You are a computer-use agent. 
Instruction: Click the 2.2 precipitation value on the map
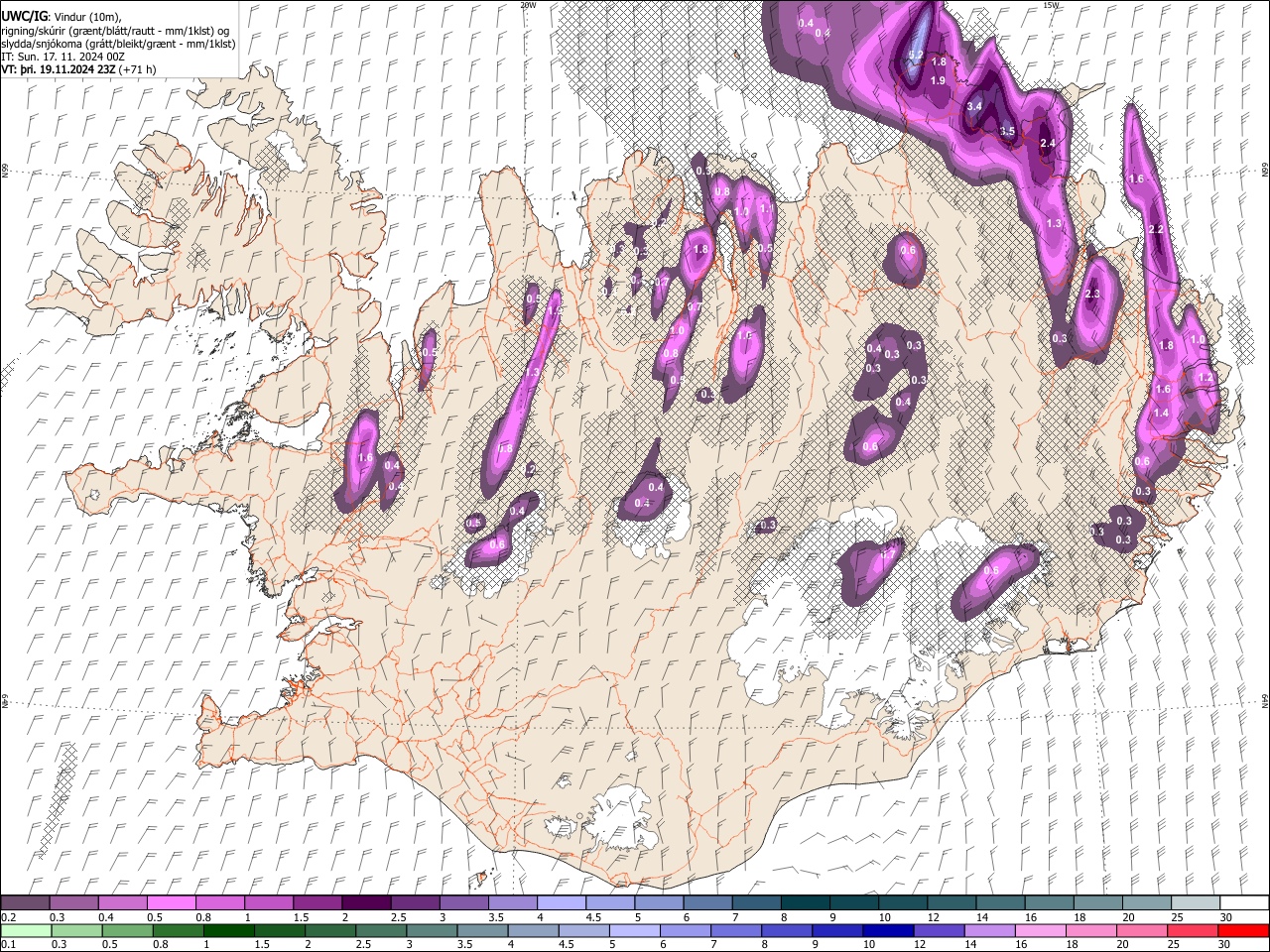point(1156,229)
